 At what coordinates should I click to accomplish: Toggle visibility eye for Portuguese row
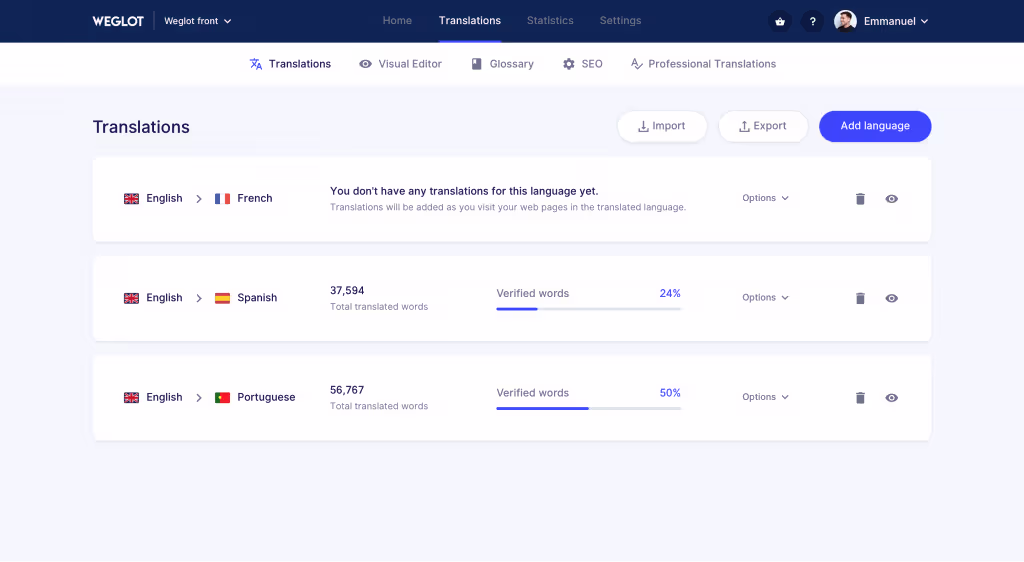(891, 398)
